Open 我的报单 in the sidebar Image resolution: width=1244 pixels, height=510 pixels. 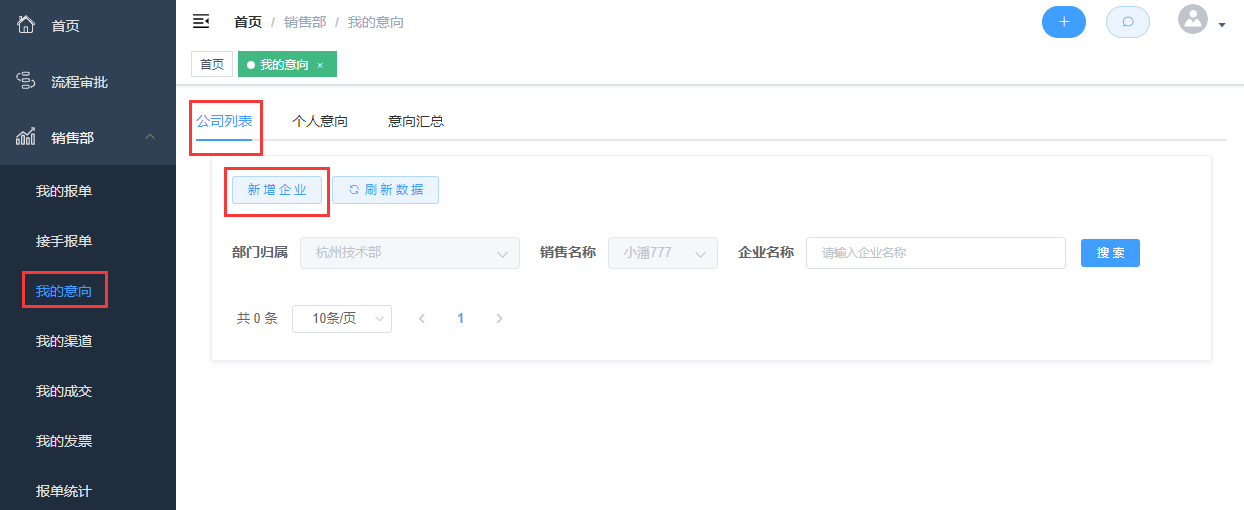[x=64, y=191]
